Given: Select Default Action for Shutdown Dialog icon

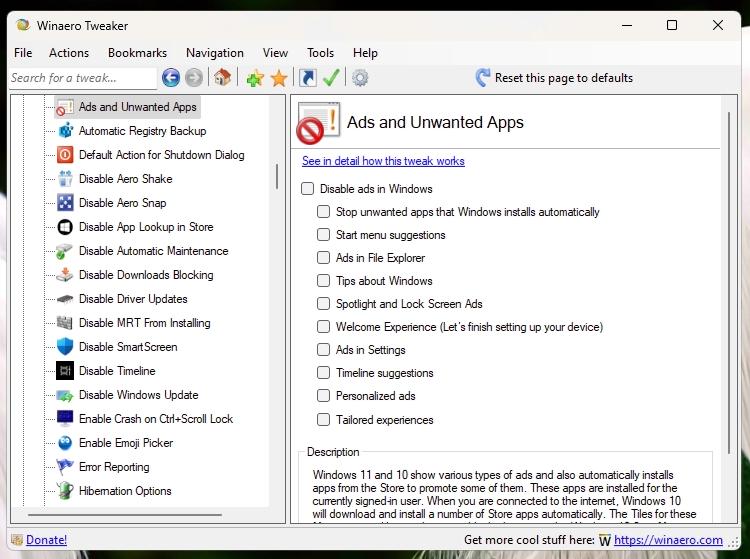Looking at the screenshot, I should (x=65, y=154).
